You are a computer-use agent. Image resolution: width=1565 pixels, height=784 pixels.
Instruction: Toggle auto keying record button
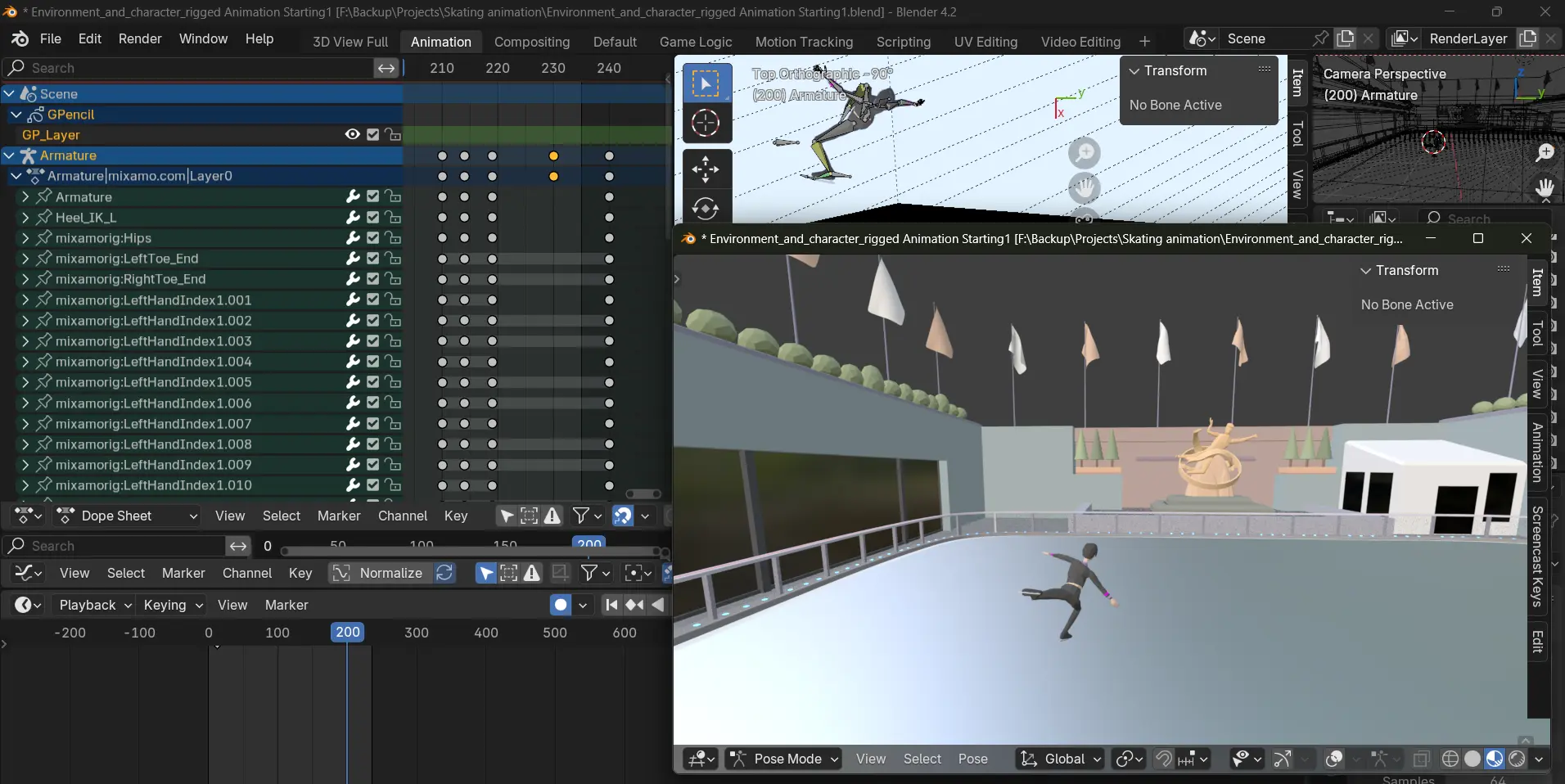(x=561, y=605)
